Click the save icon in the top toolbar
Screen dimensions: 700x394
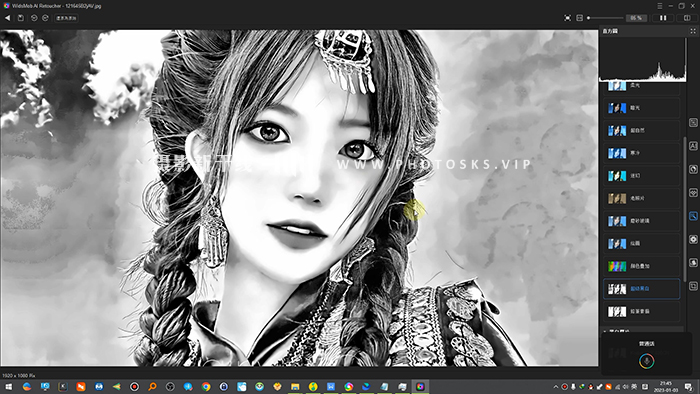coord(21,18)
